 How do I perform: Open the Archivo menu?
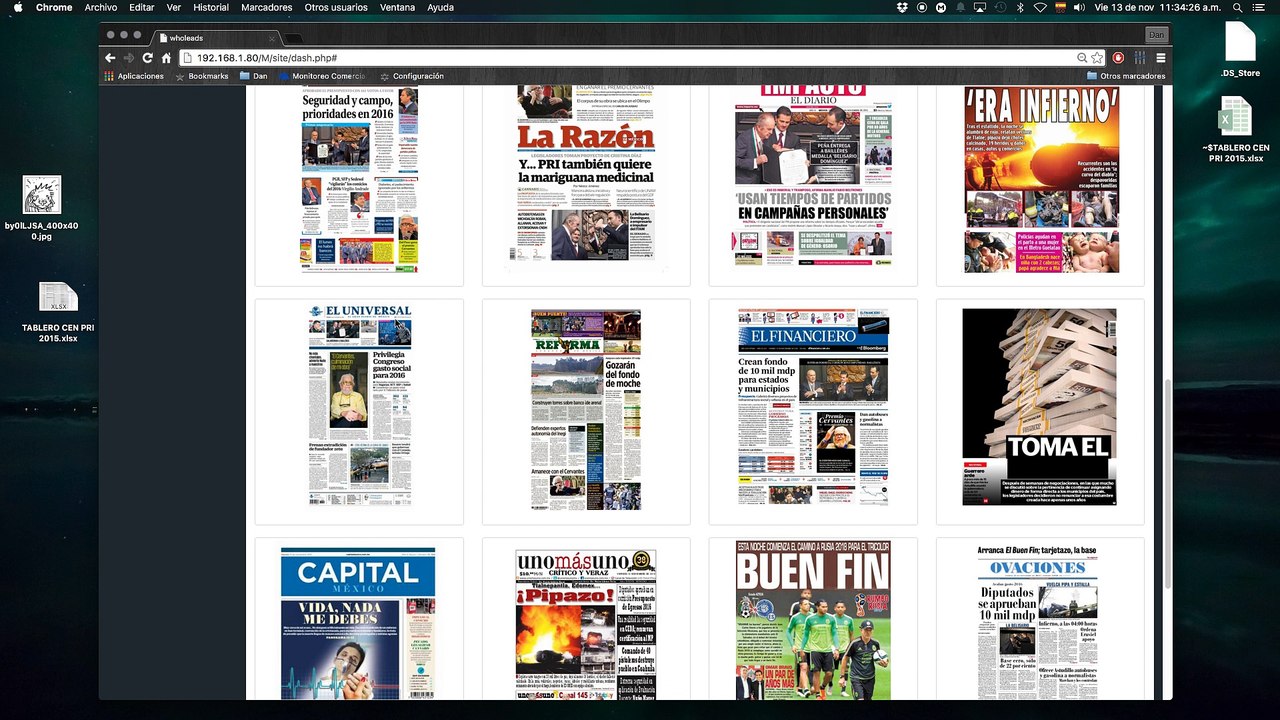click(101, 7)
